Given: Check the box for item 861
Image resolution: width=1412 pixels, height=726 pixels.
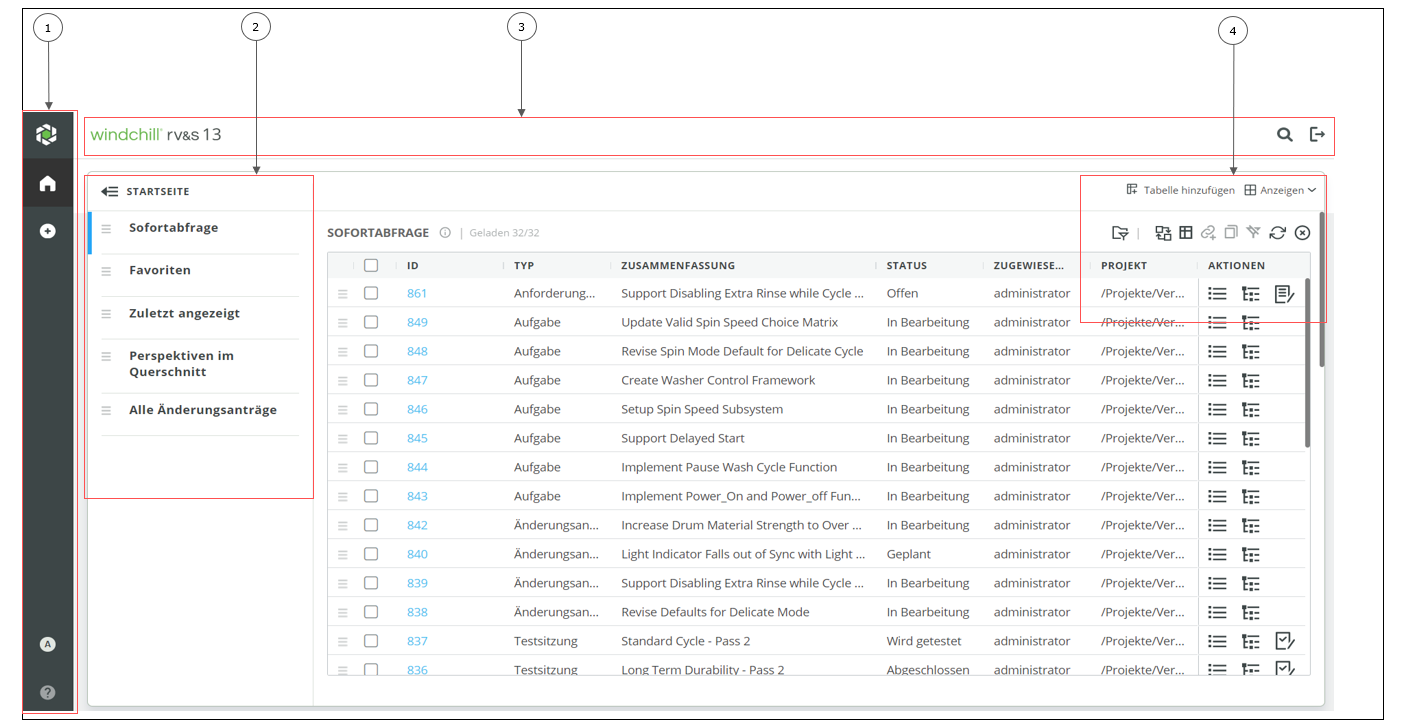Looking at the screenshot, I should (371, 294).
